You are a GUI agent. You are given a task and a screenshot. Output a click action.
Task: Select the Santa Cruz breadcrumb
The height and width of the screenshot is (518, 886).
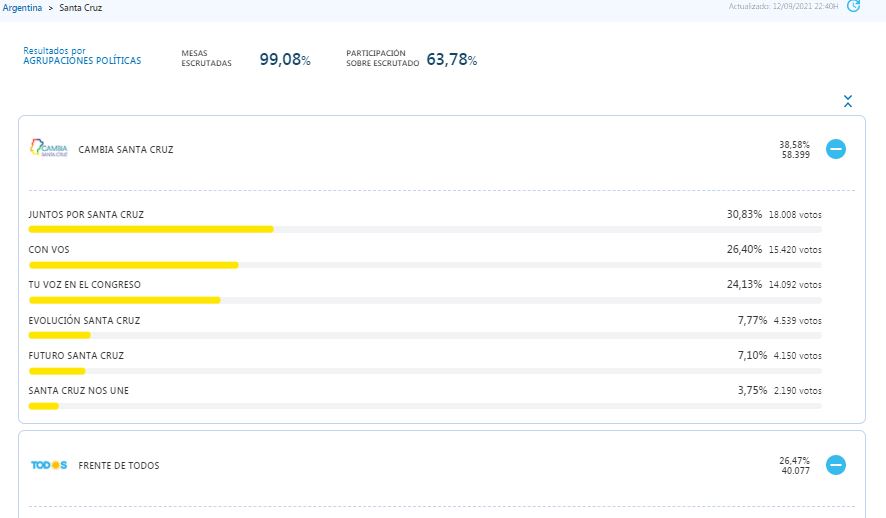tap(81, 8)
